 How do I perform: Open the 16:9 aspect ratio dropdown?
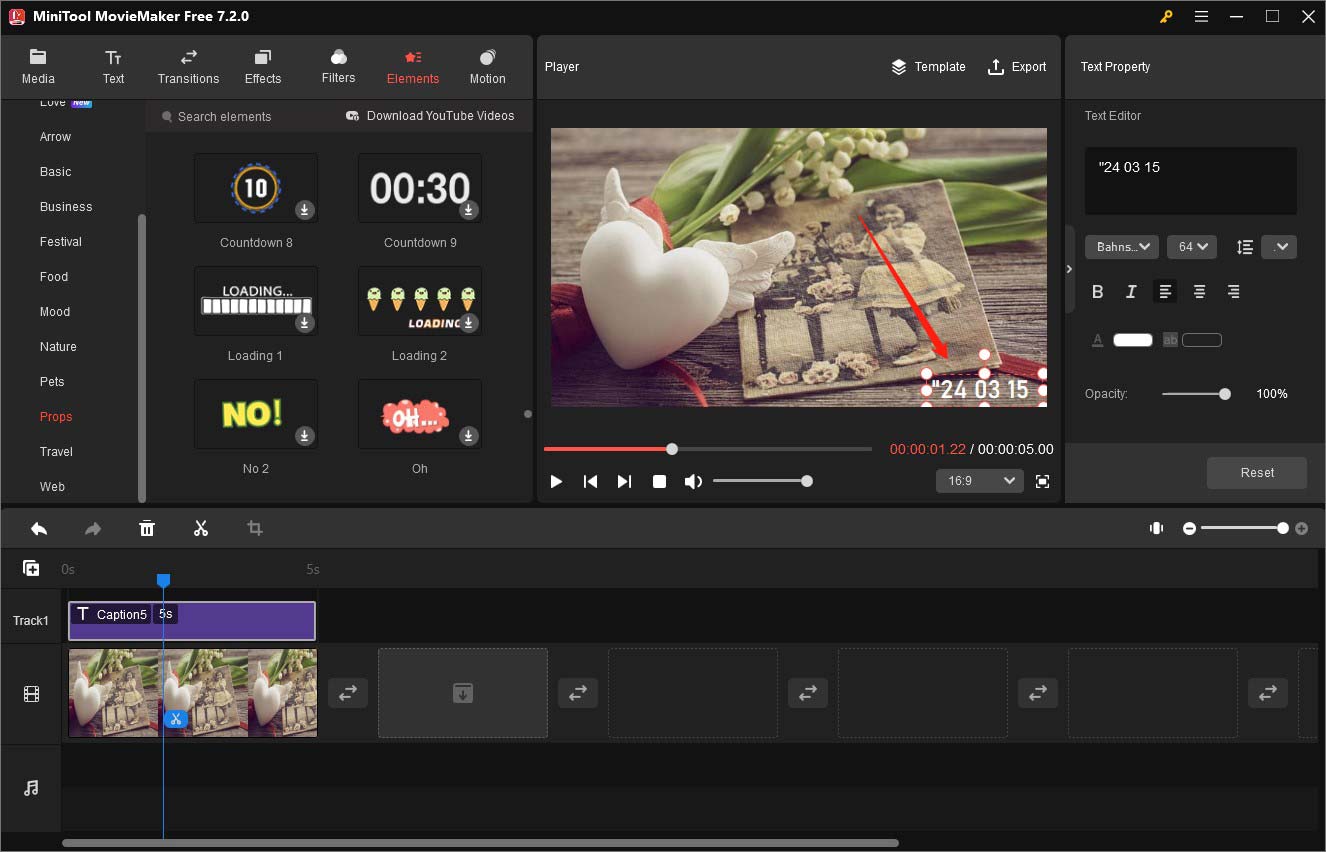979,481
